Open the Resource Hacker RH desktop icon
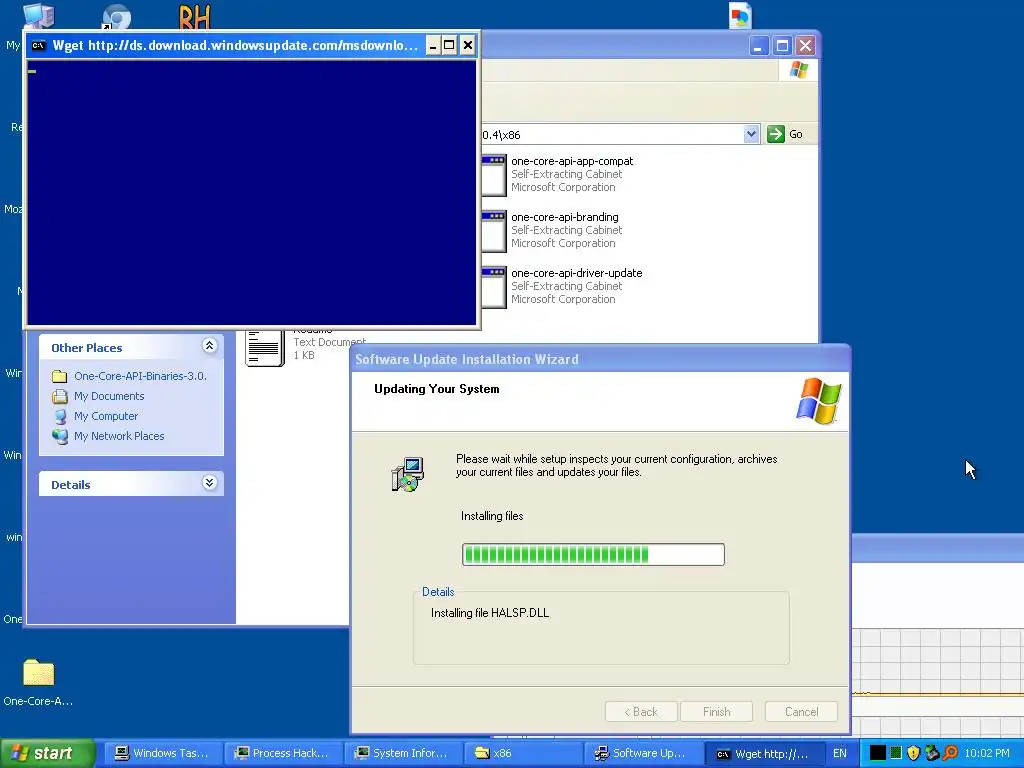 tap(194, 16)
